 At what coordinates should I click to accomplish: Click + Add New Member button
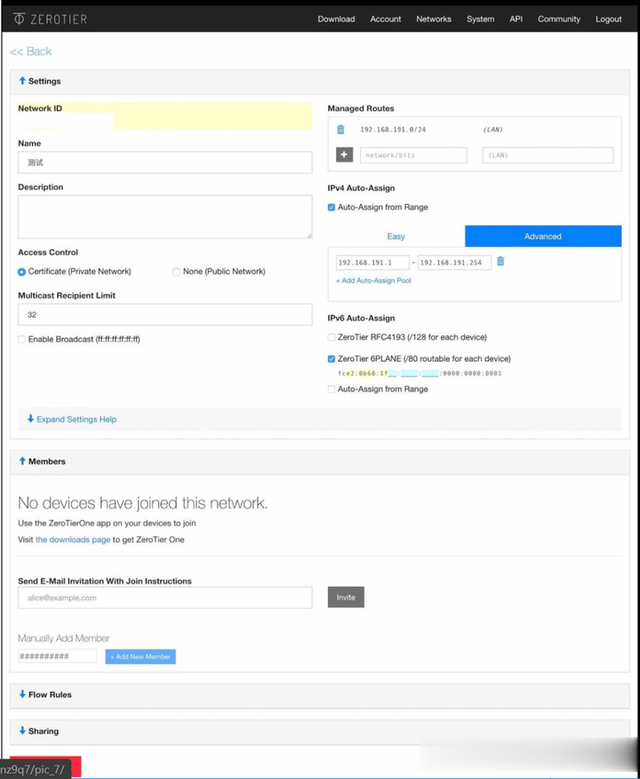click(141, 657)
